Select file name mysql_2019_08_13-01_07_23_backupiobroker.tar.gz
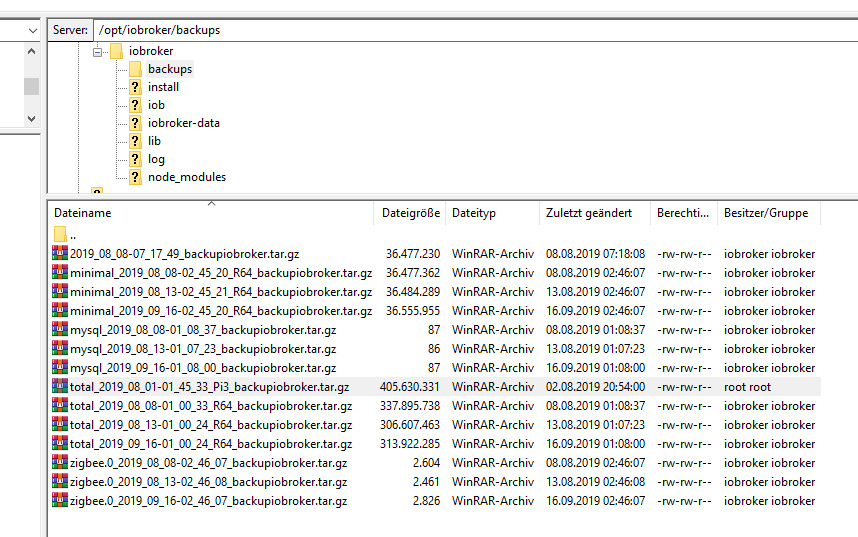Image resolution: width=858 pixels, height=537 pixels. 203,349
